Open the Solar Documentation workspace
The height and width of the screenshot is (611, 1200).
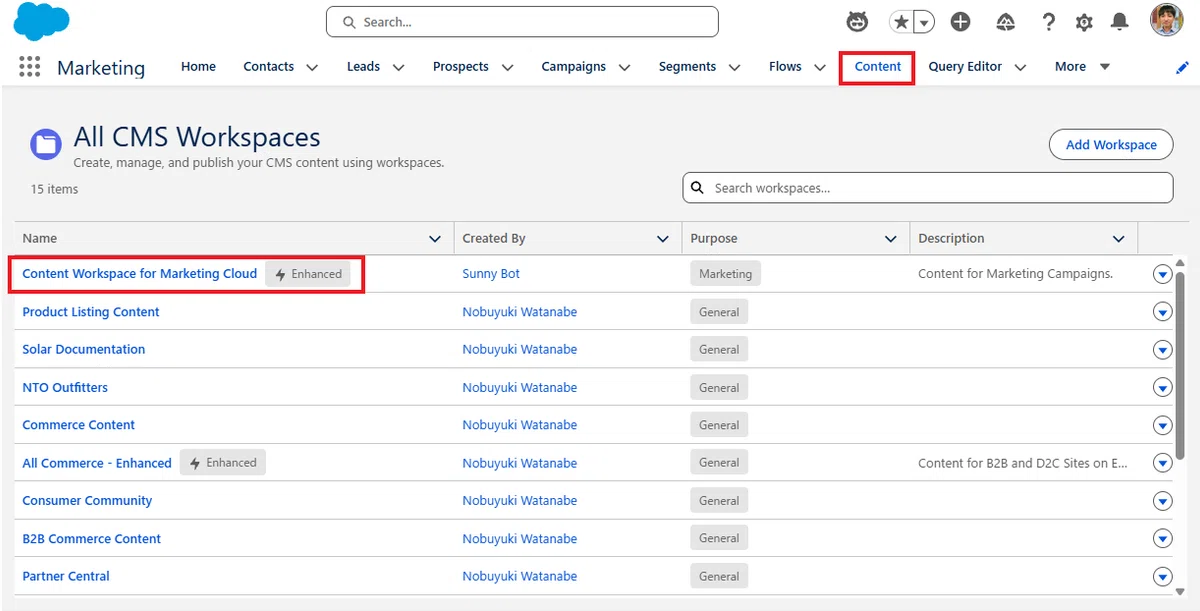click(x=83, y=349)
